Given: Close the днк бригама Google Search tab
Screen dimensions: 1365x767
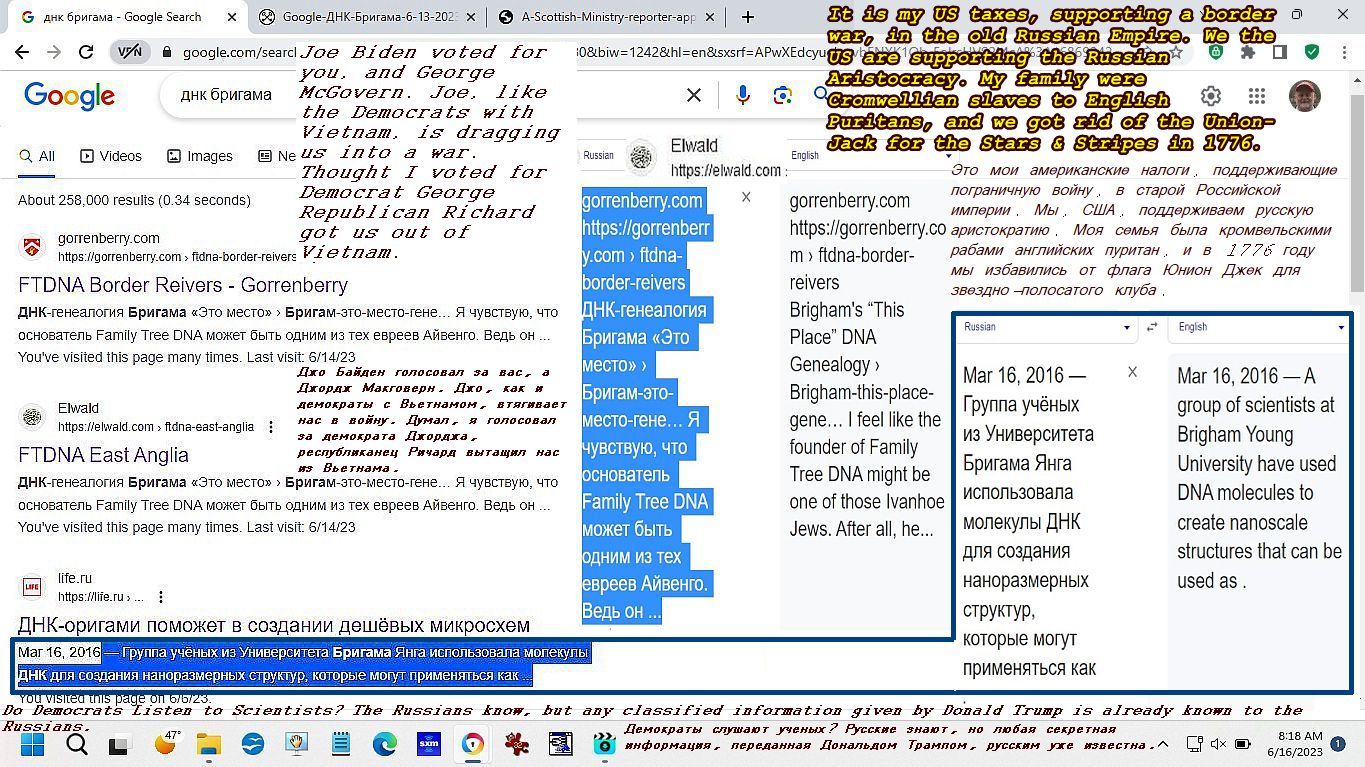Looking at the screenshot, I should click(232, 17).
